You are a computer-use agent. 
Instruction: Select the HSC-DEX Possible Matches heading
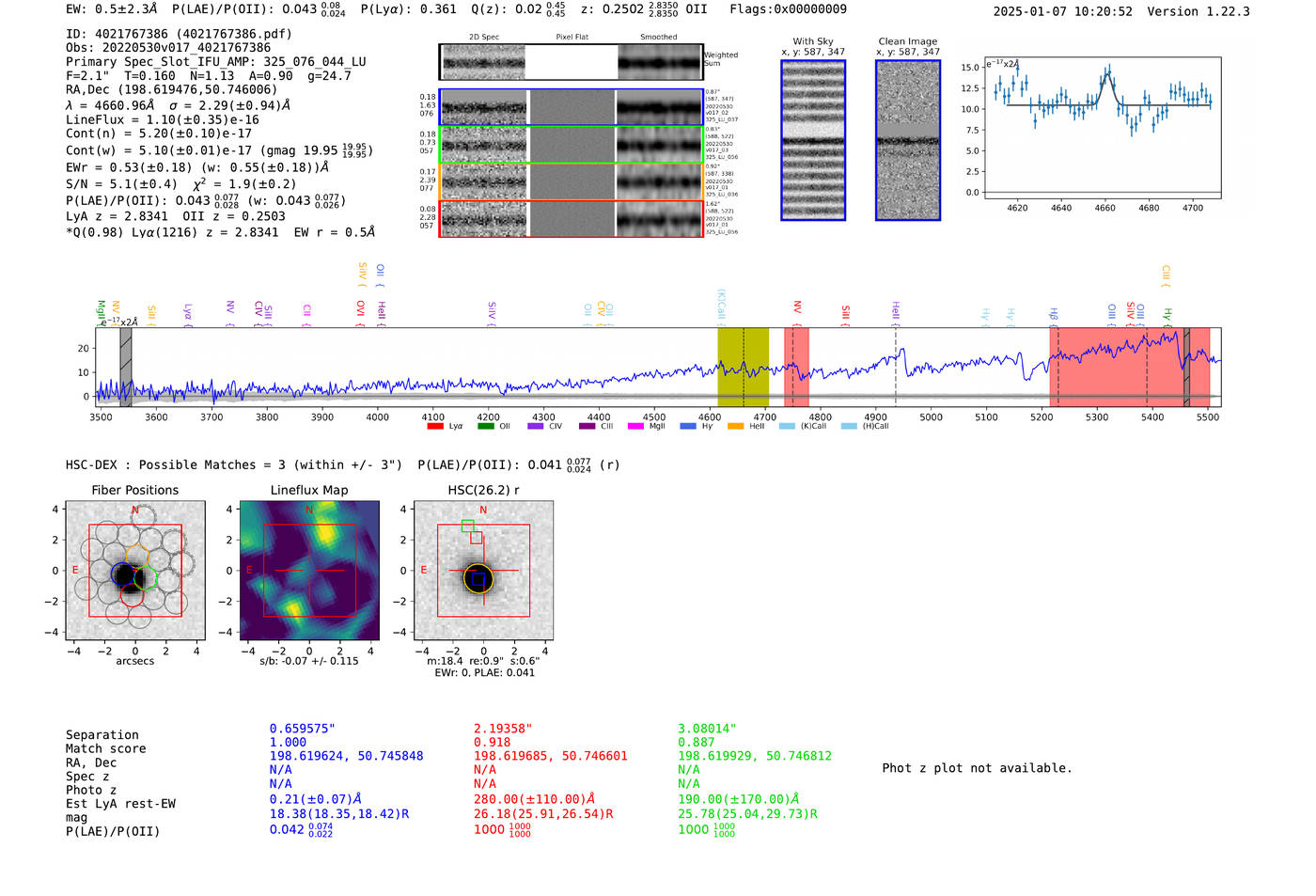tap(234, 465)
